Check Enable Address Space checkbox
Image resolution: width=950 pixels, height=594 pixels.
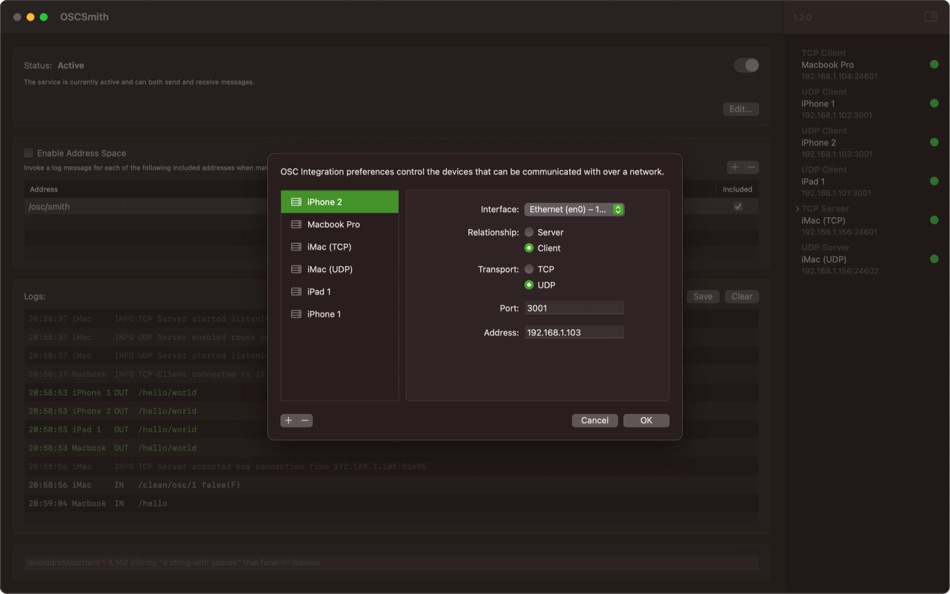click(x=28, y=153)
